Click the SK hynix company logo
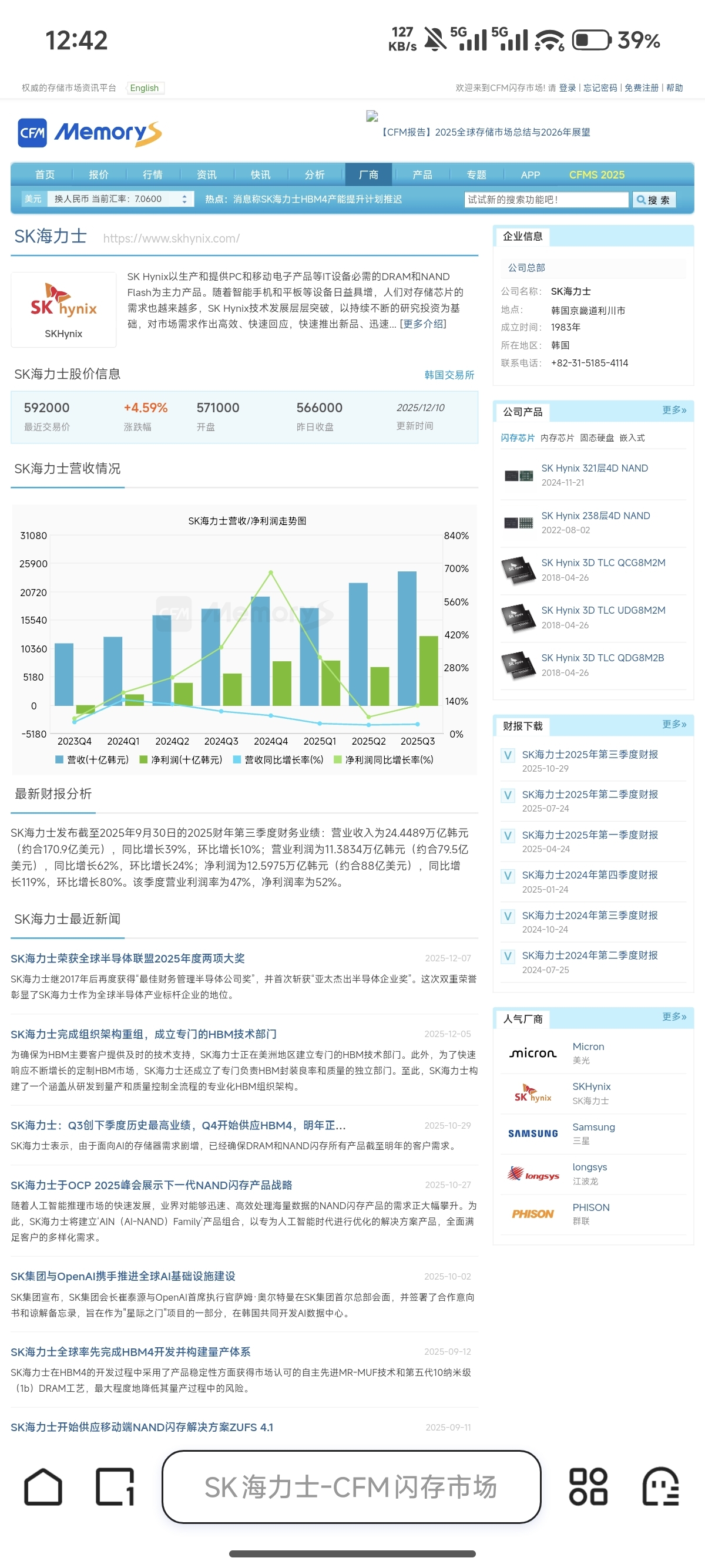This screenshot has height=1568, width=705. pyautogui.click(x=63, y=300)
